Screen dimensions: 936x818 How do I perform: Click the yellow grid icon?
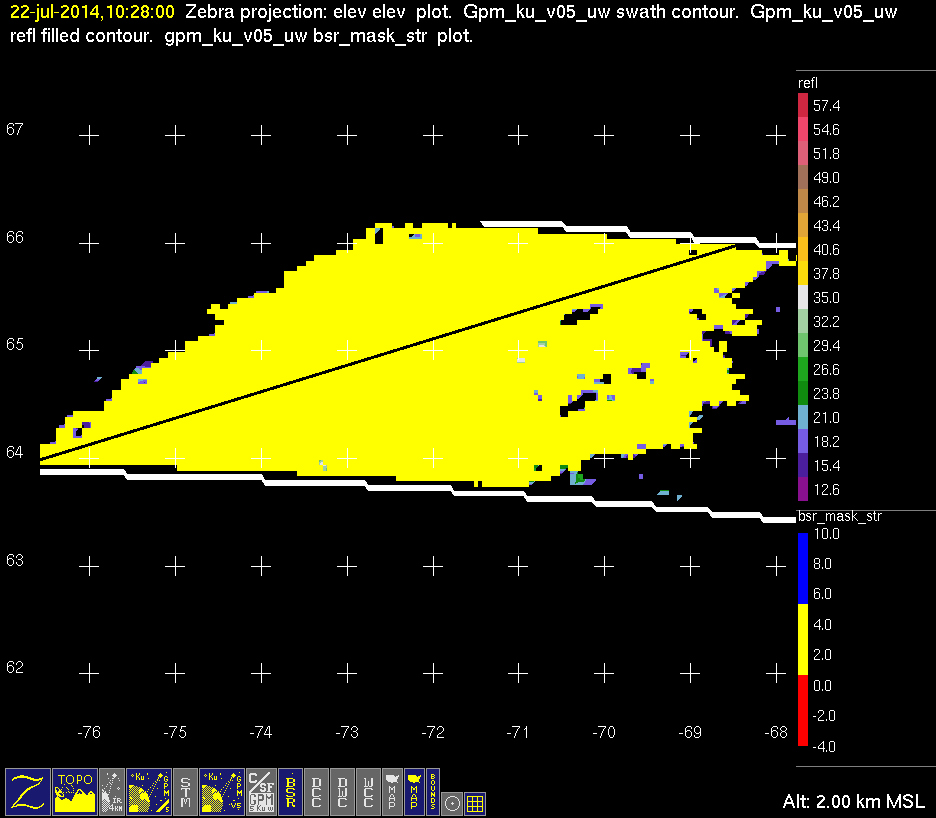click(475, 802)
